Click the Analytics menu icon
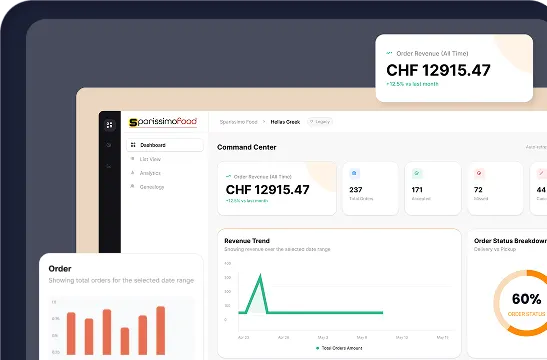 pyautogui.click(x=133, y=173)
